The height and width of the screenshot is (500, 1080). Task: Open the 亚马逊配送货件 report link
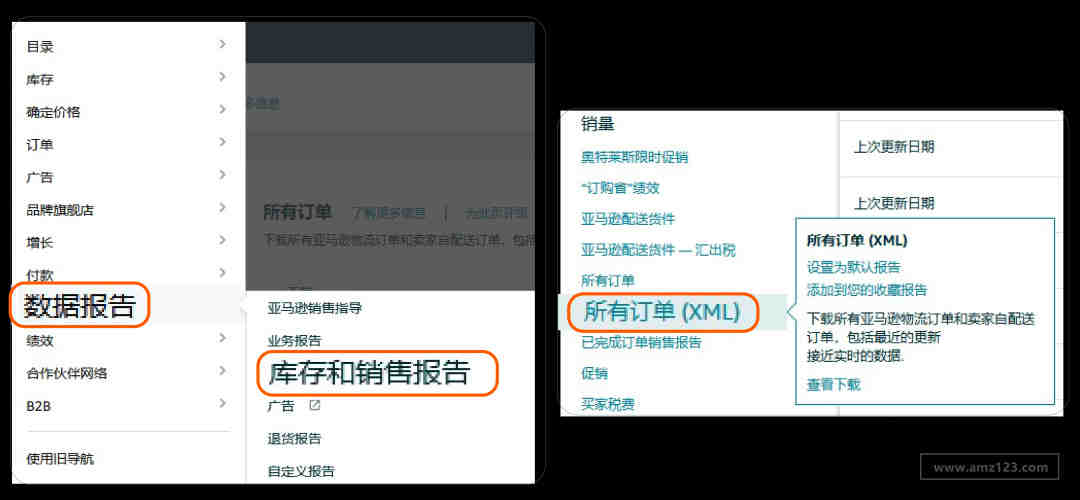[628, 219]
